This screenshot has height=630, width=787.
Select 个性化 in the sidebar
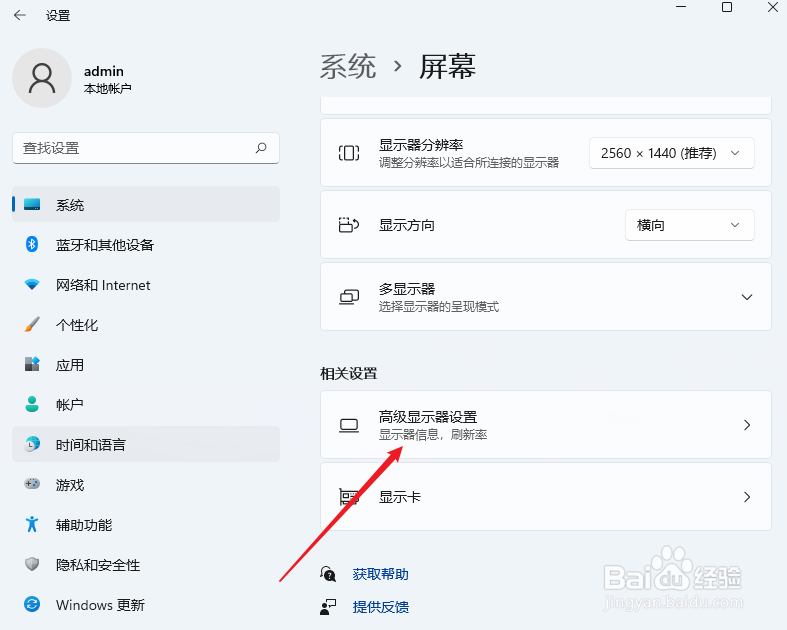(x=146, y=324)
